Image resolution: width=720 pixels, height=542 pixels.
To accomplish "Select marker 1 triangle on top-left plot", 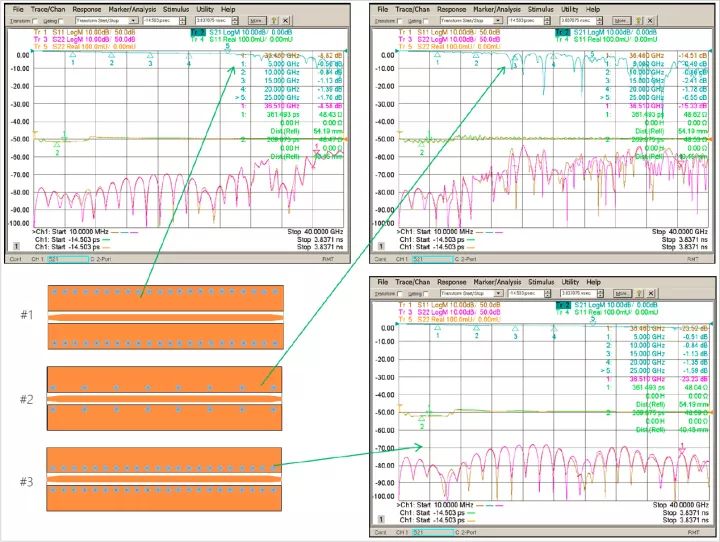I will click(x=73, y=54).
